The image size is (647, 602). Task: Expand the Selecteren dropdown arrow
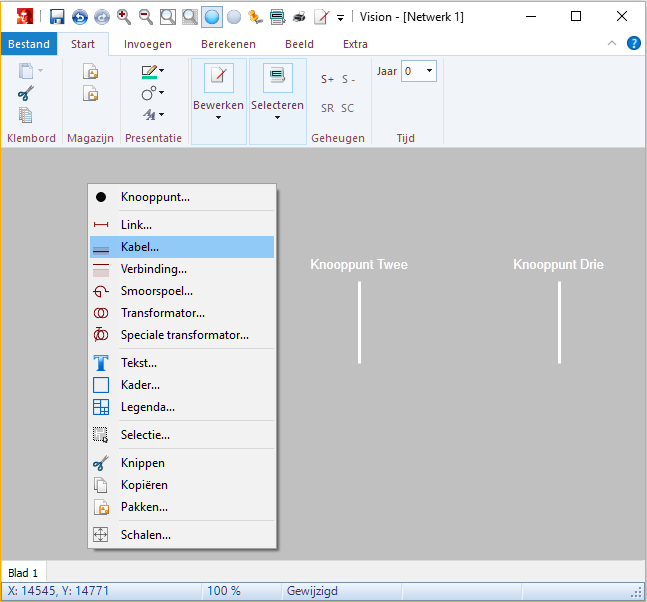click(277, 118)
